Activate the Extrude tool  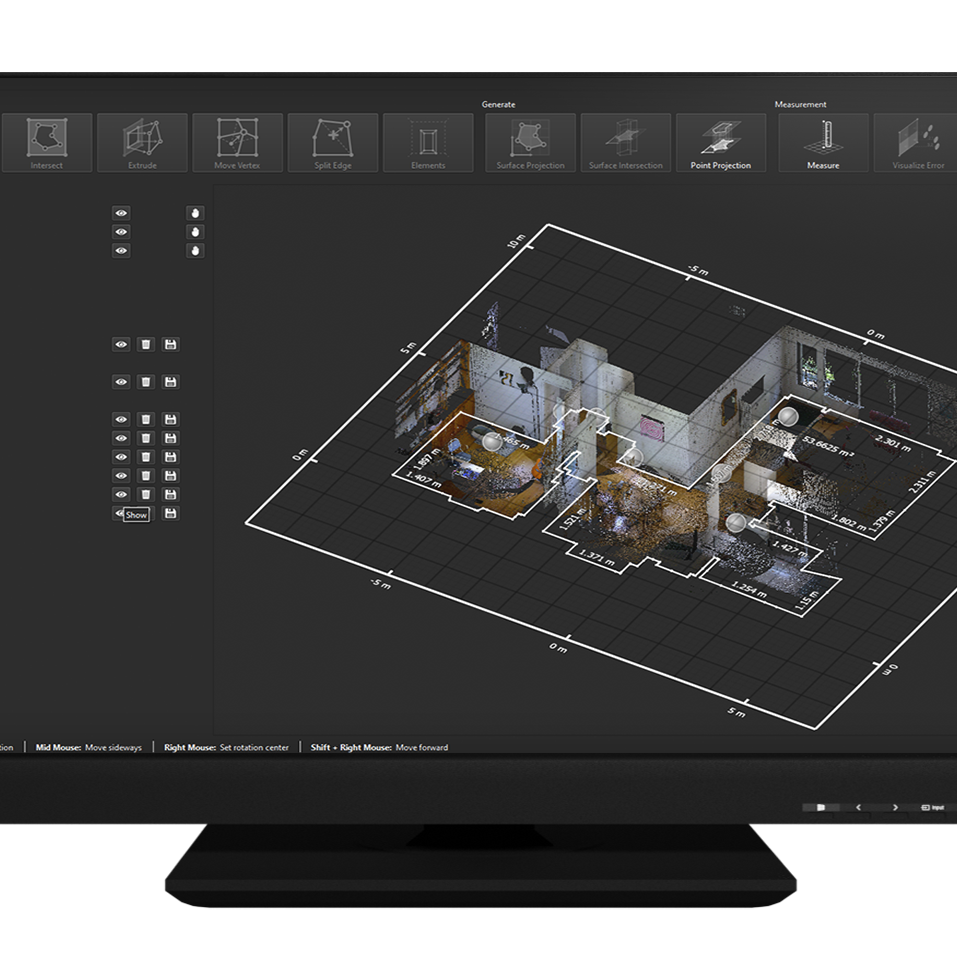(142, 143)
